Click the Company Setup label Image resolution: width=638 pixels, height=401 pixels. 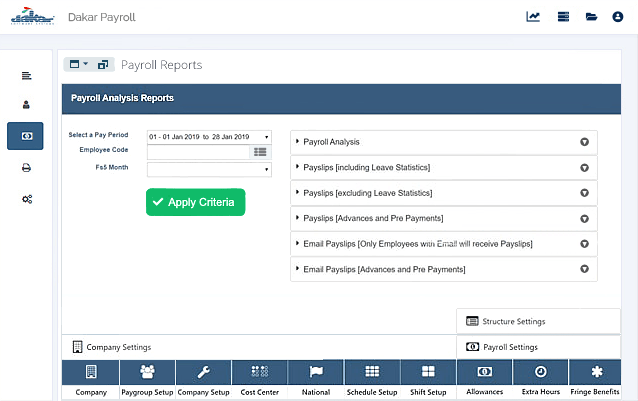click(203, 392)
